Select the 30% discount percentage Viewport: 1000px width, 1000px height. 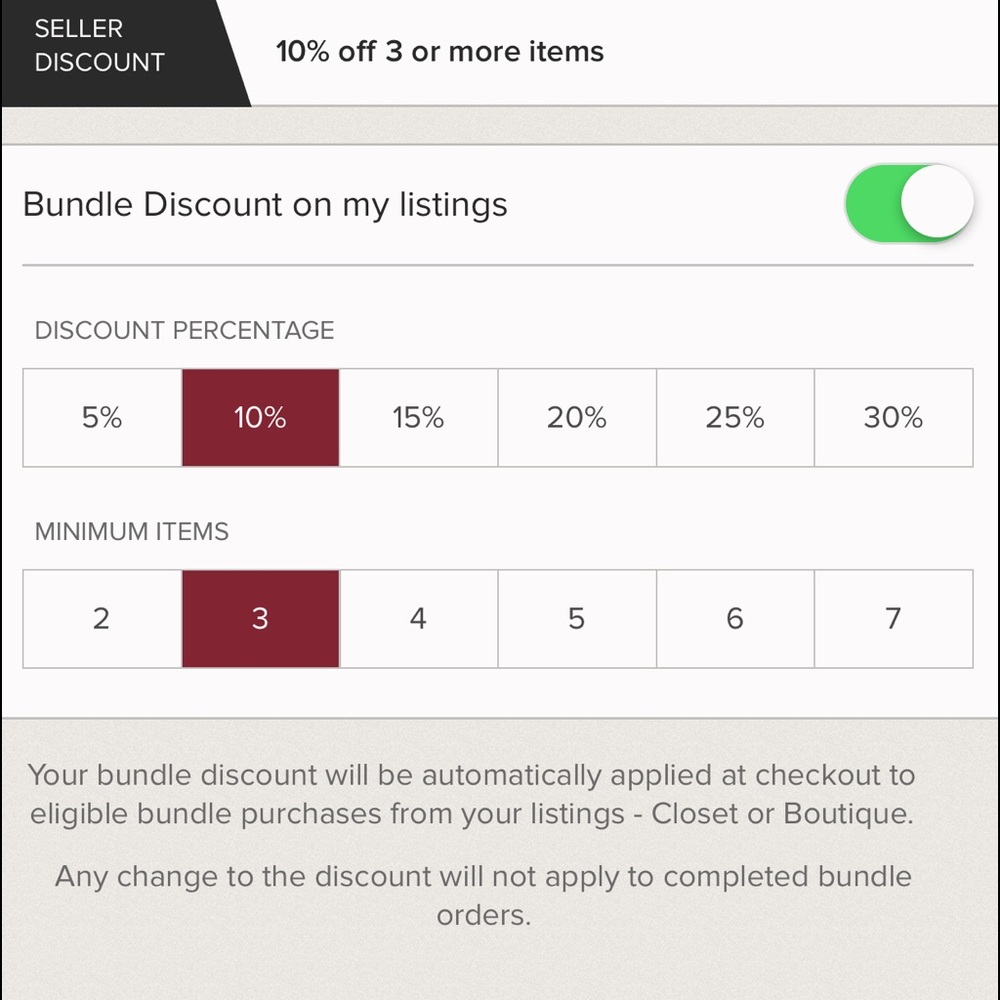point(893,417)
